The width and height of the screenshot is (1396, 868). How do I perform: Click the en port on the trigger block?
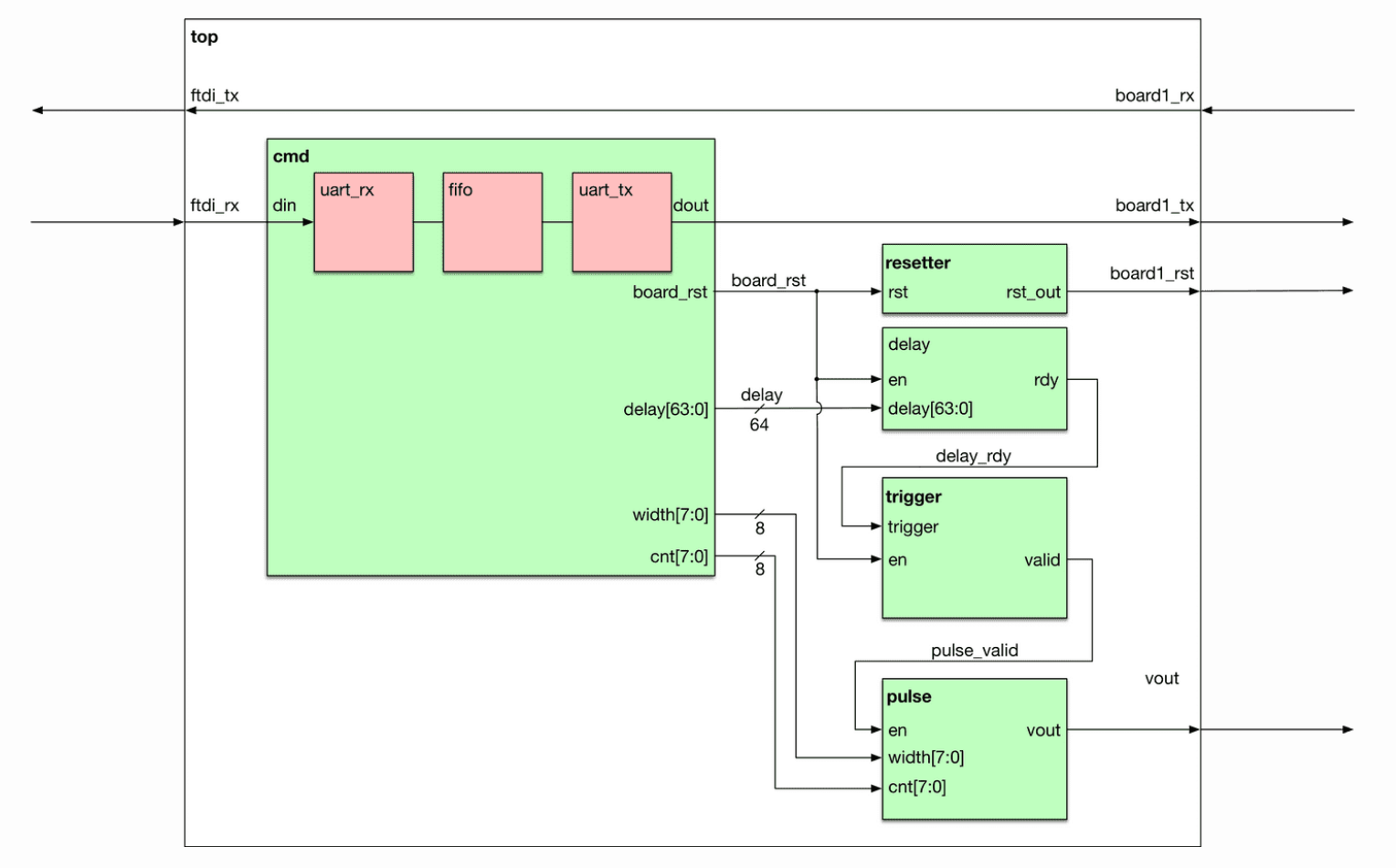click(898, 560)
